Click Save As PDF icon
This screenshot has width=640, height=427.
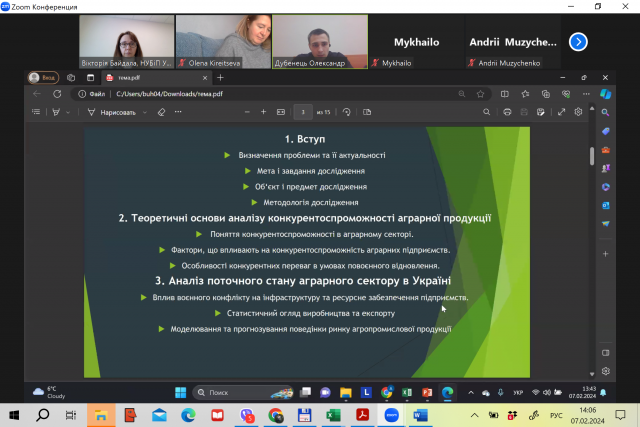coord(541,112)
